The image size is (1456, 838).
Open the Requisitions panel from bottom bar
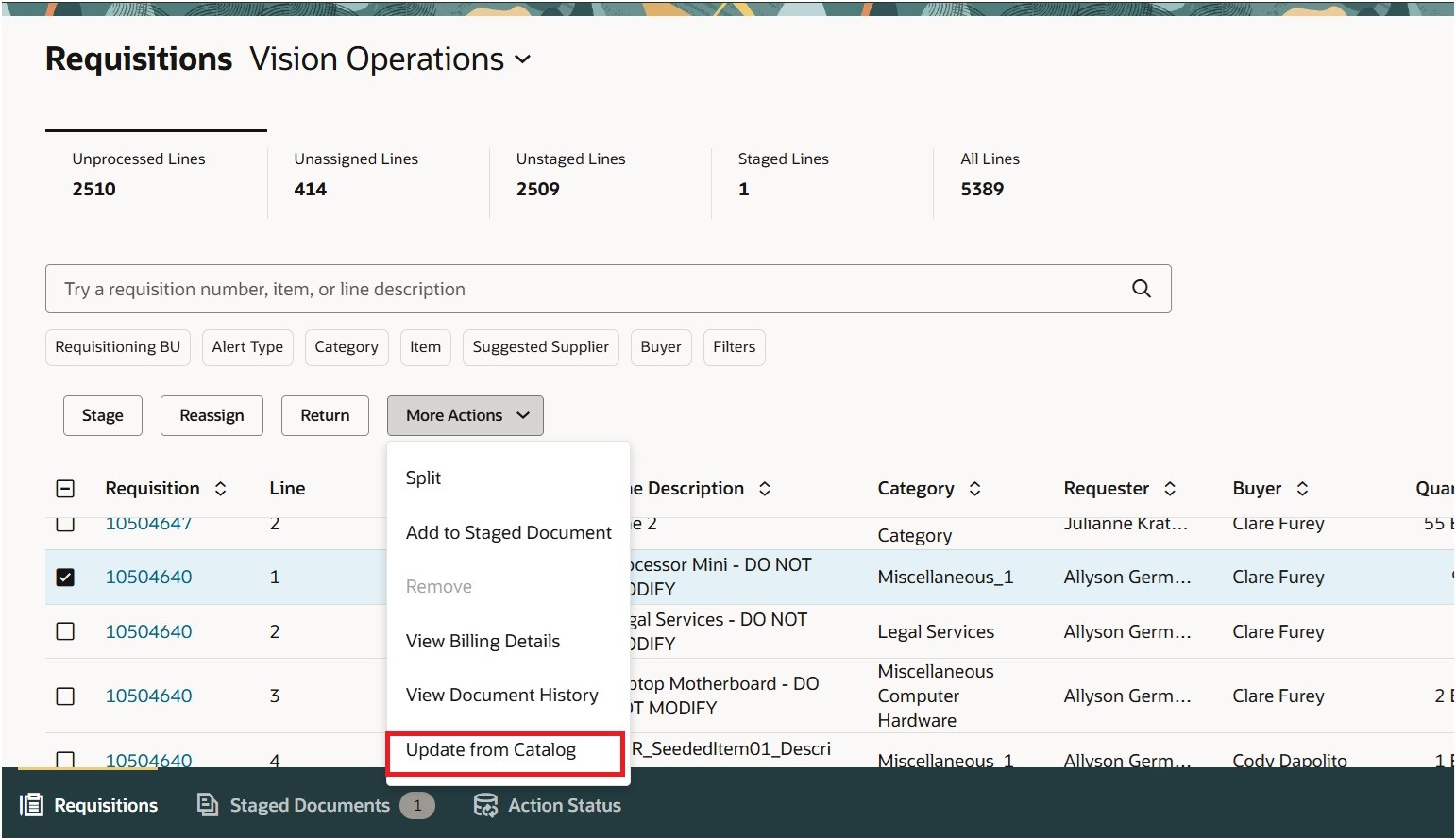tap(90, 805)
